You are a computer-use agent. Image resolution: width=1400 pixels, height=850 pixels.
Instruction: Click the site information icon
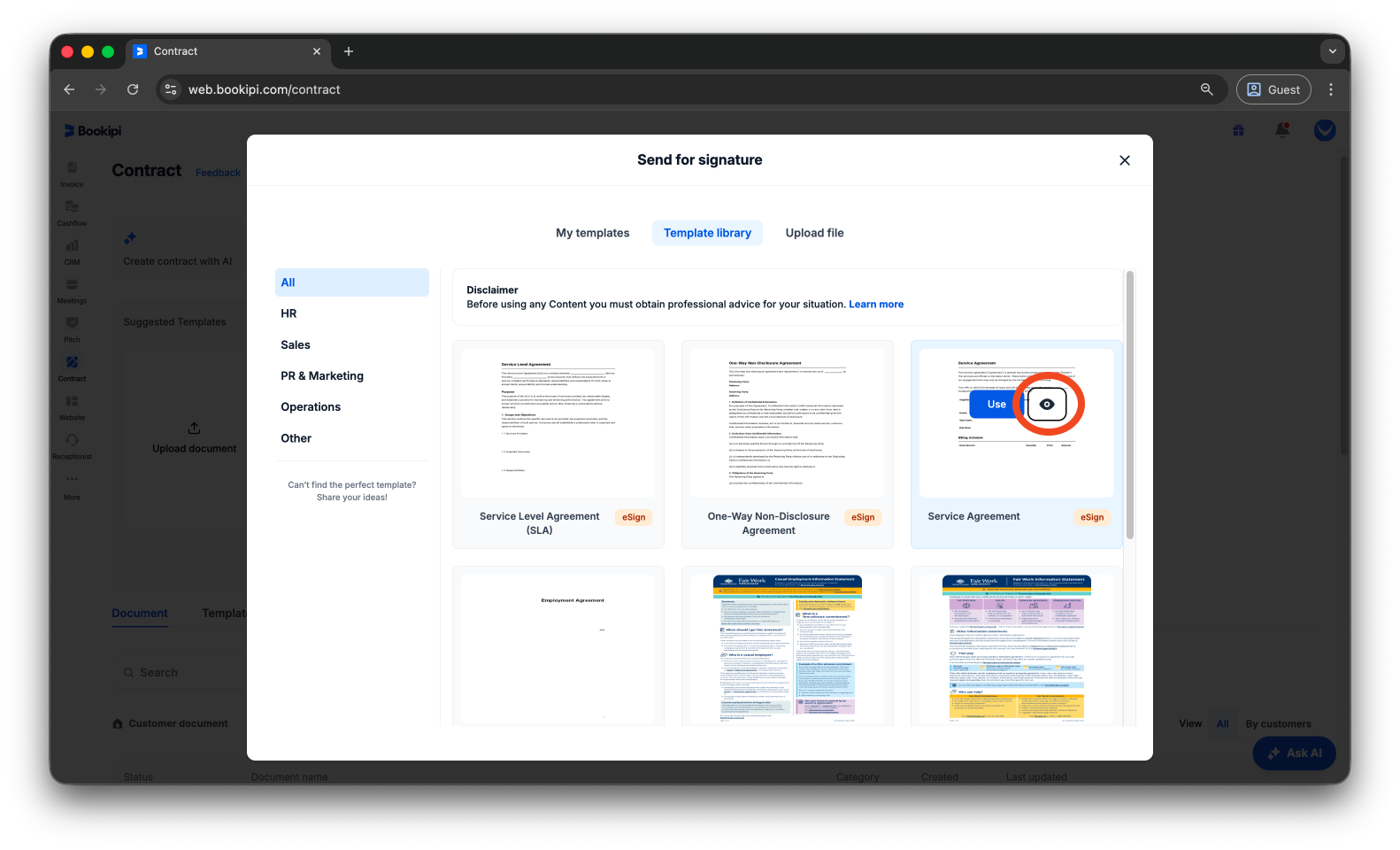172,89
